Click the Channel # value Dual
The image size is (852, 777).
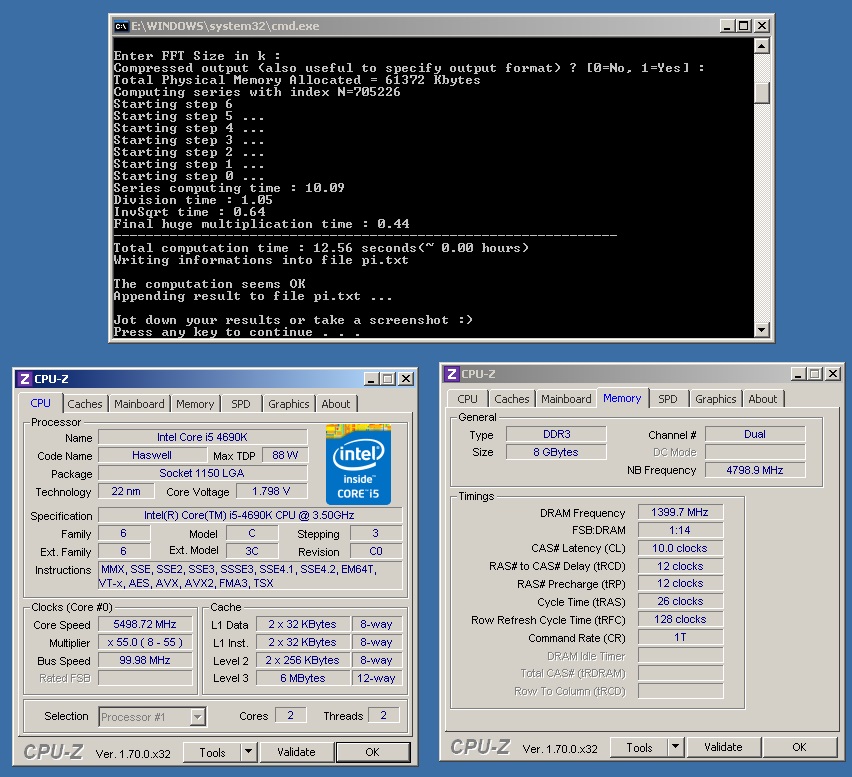755,434
